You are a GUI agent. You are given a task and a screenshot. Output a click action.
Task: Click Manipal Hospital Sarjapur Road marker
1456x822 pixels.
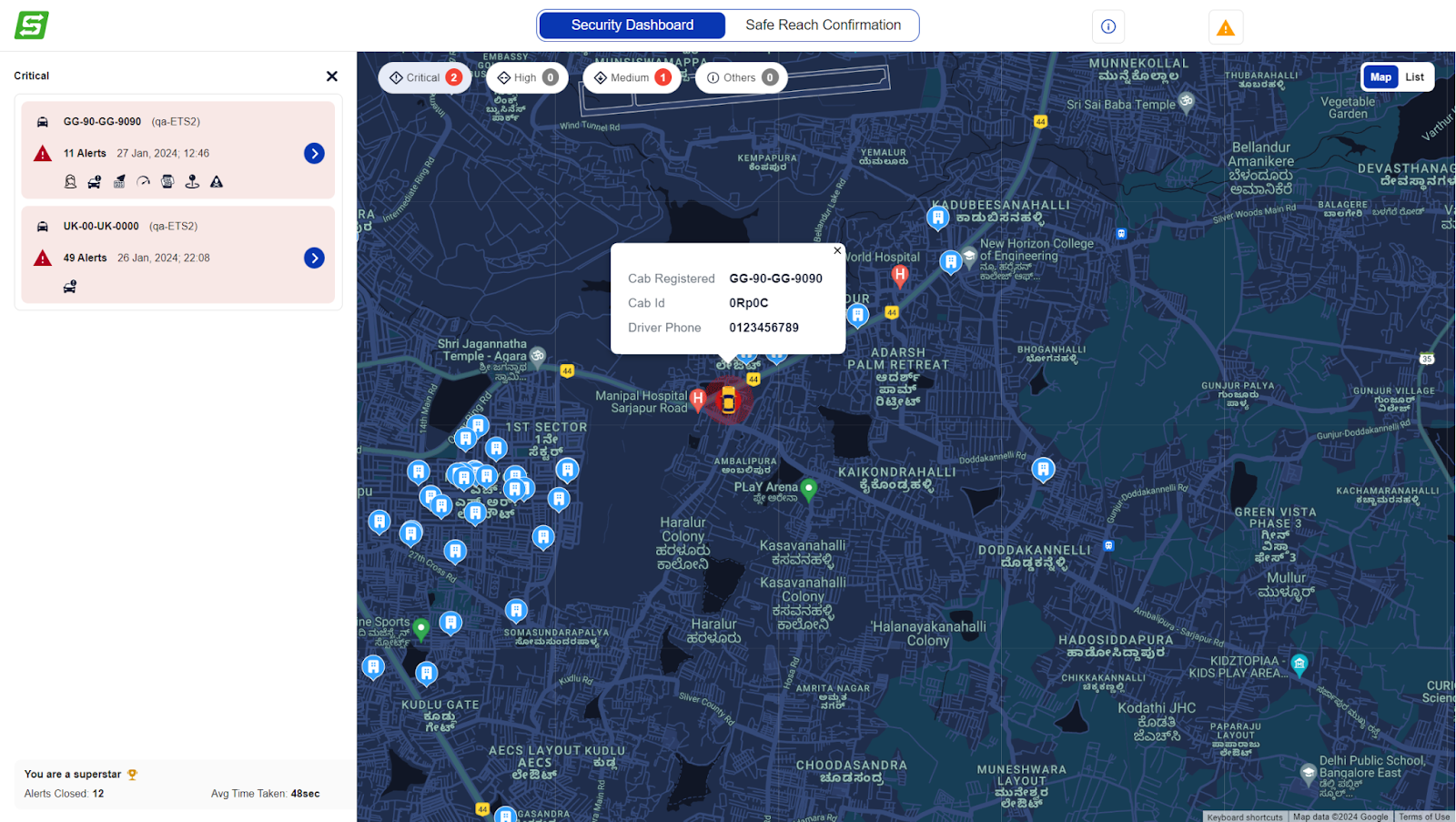coord(698,399)
